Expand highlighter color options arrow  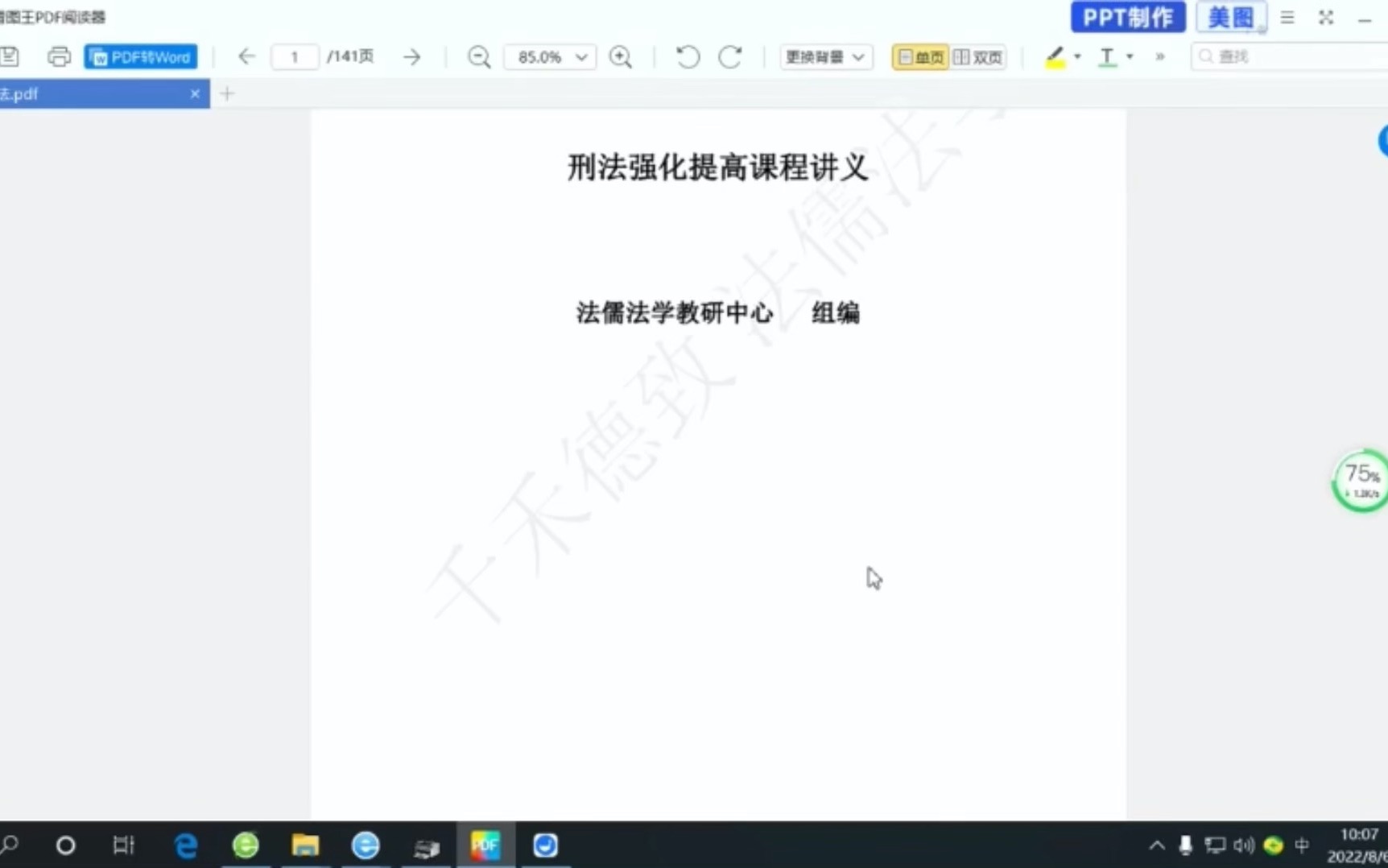click(x=1077, y=56)
